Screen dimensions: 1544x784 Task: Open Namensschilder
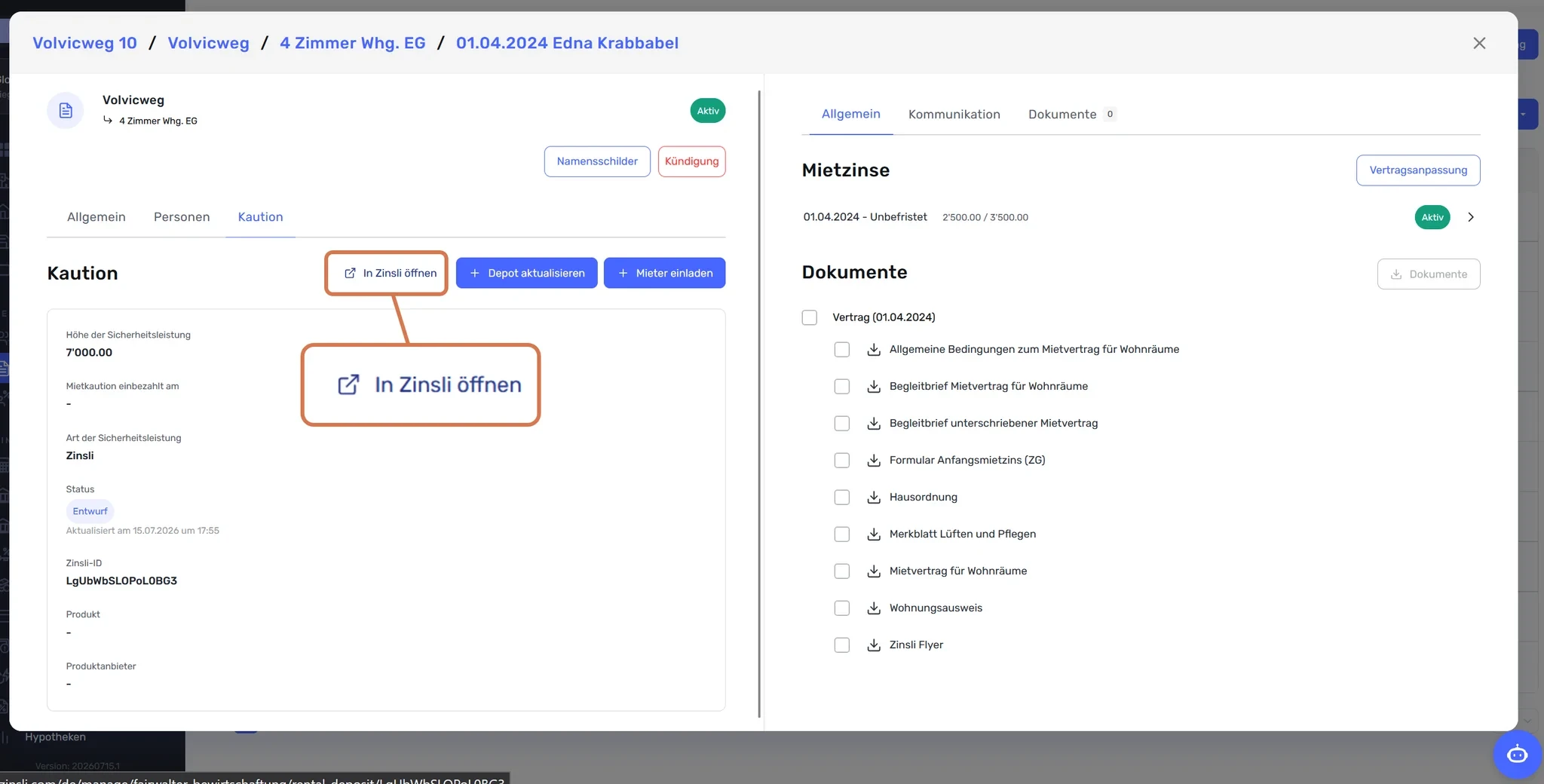[x=597, y=161]
